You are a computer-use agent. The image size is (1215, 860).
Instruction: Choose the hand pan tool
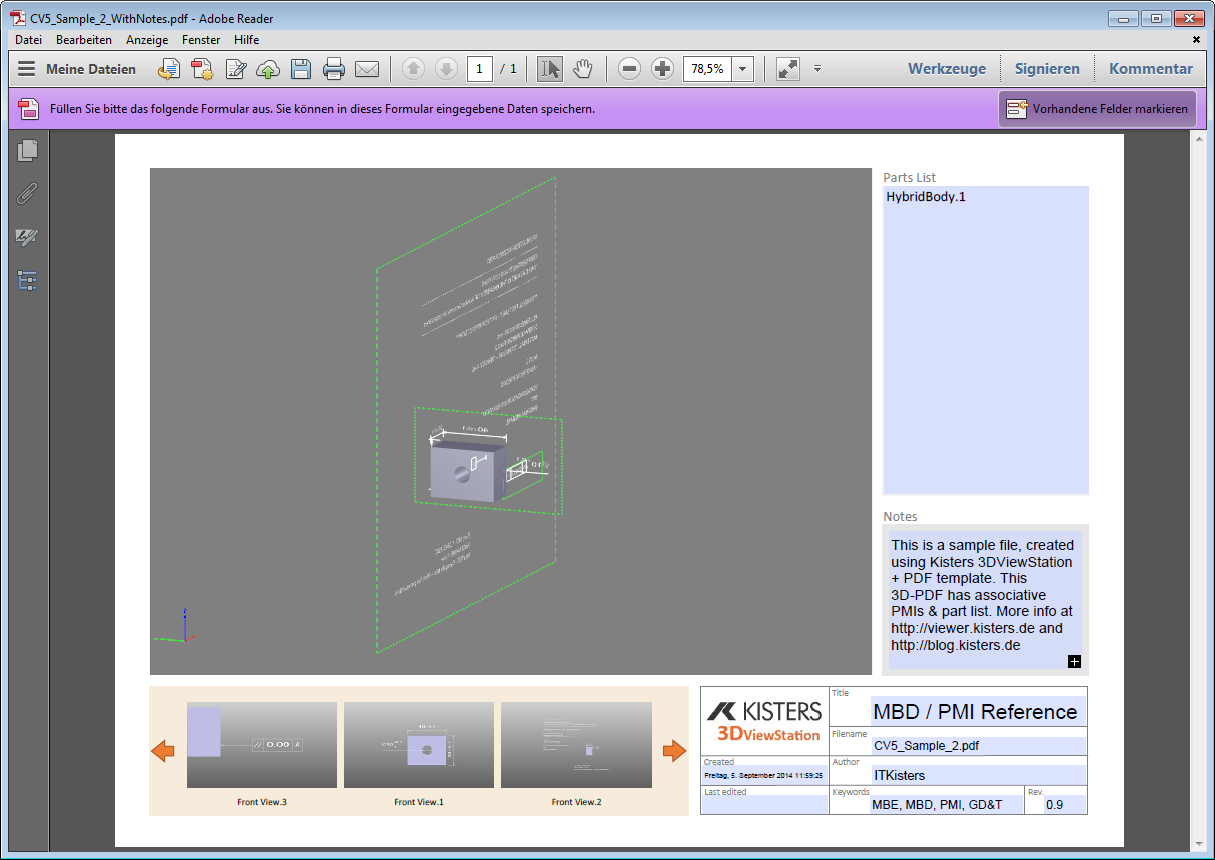click(x=583, y=69)
